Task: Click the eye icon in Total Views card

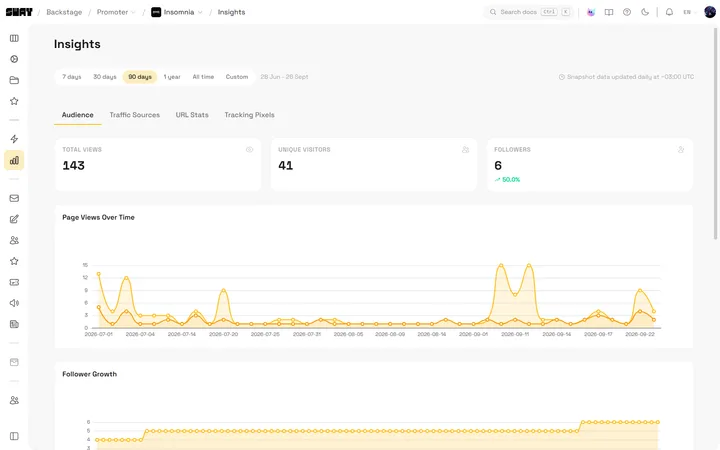Action: tap(249, 150)
